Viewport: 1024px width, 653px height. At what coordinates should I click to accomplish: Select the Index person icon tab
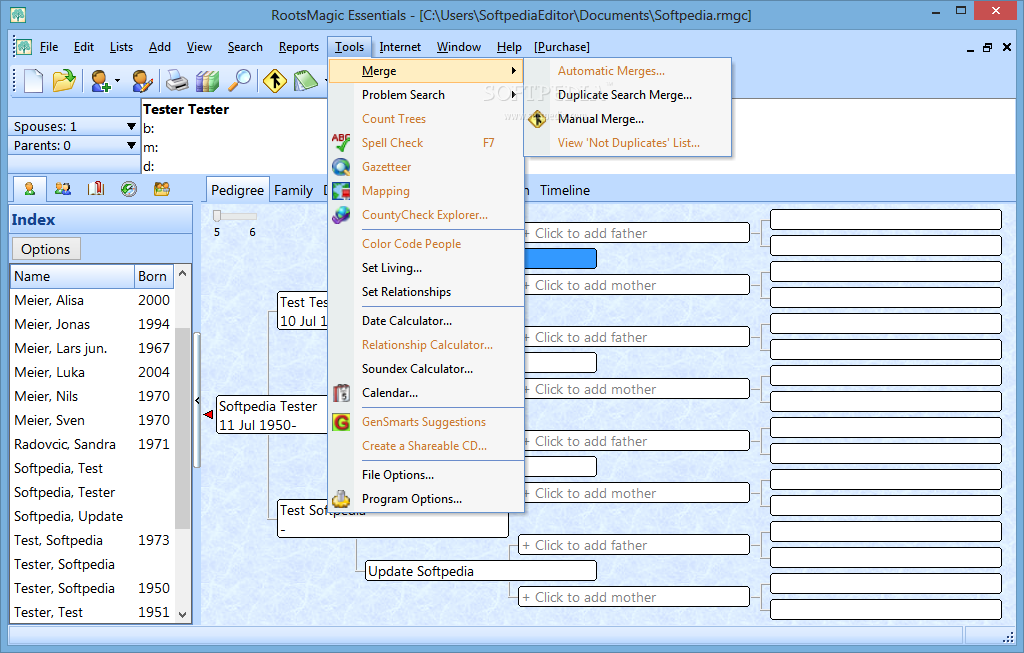pyautogui.click(x=29, y=189)
